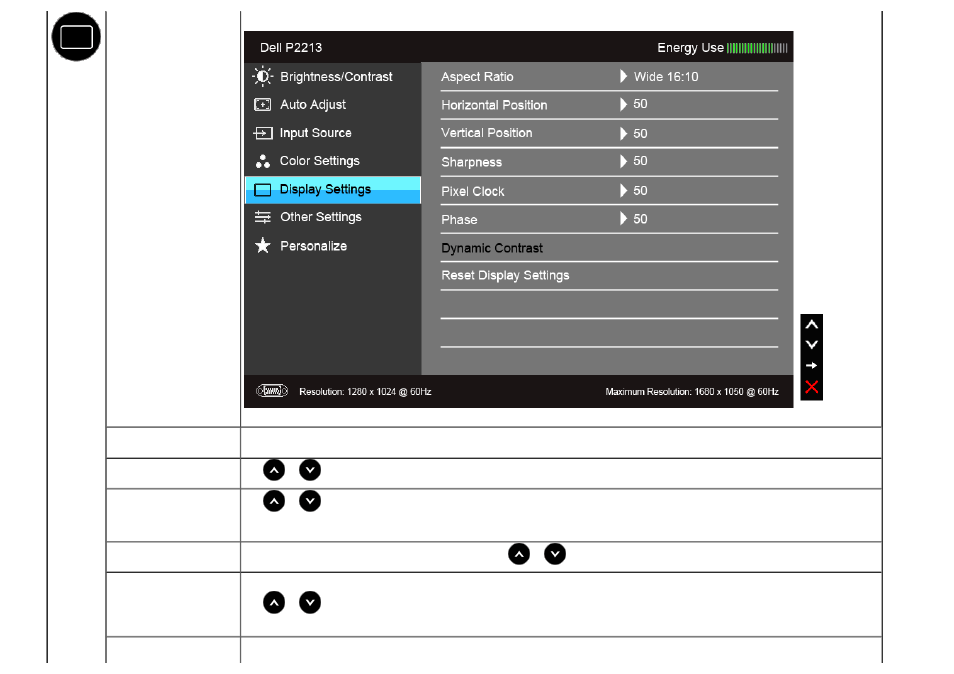Click the 'Wide 16:10' aspect ratio value
The height and width of the screenshot is (674, 954).
pos(666,77)
